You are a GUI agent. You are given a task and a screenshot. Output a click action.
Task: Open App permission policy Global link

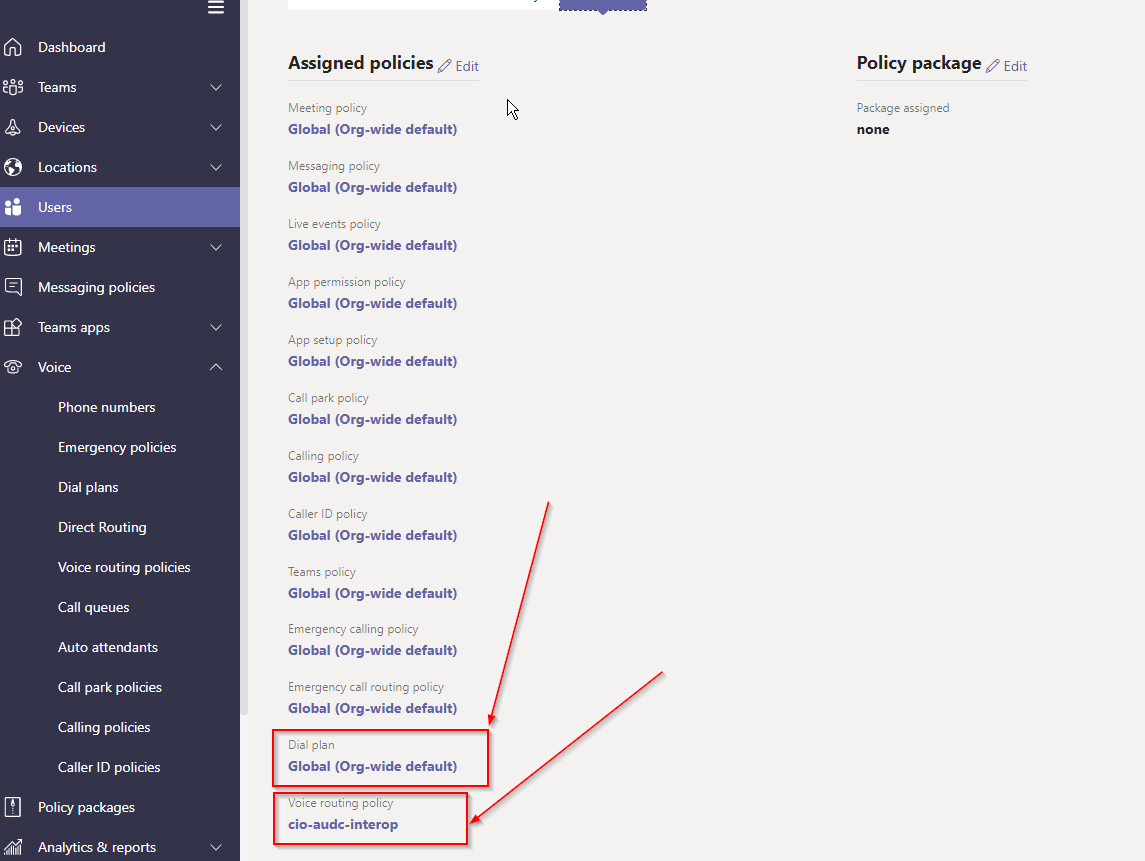(372, 303)
